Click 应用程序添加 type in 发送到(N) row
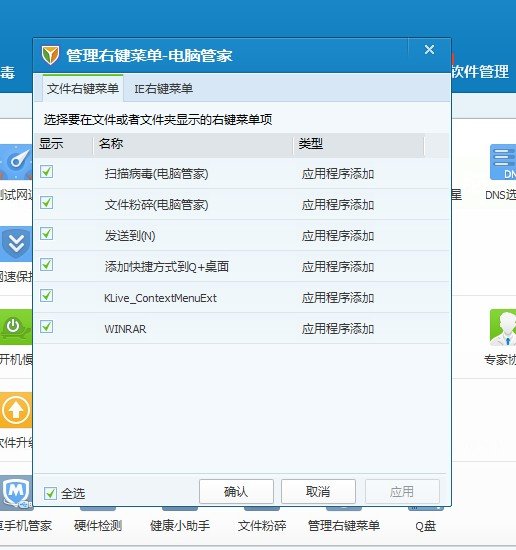 (x=338, y=236)
